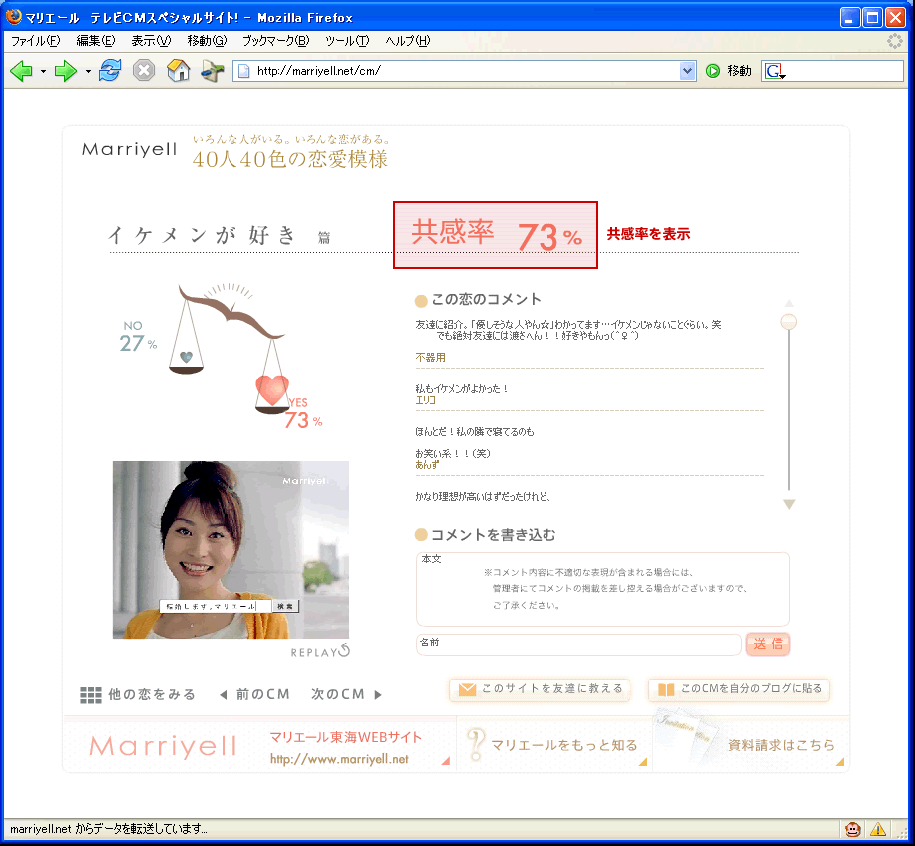Click the Stop loading icon
The height and width of the screenshot is (846, 915).
144,71
